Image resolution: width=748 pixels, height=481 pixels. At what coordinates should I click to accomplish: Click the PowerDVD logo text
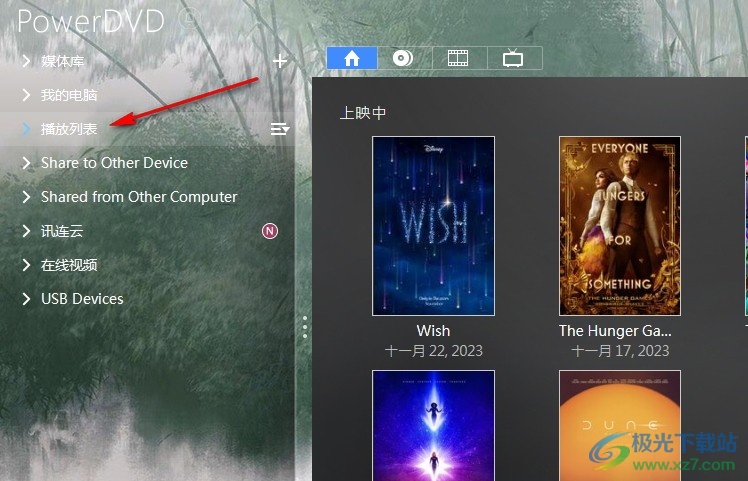(x=91, y=21)
